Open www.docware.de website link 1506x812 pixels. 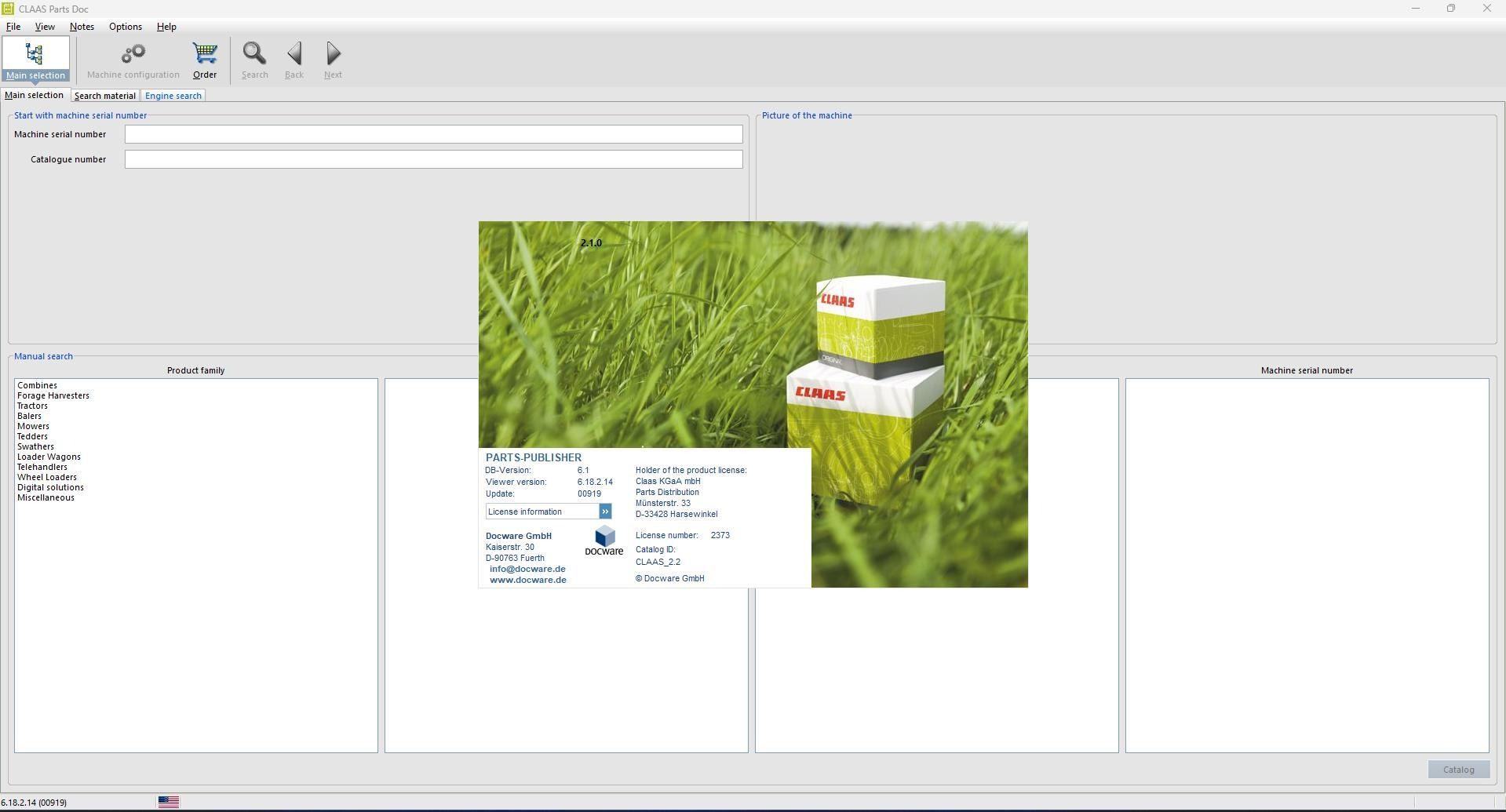click(x=528, y=580)
